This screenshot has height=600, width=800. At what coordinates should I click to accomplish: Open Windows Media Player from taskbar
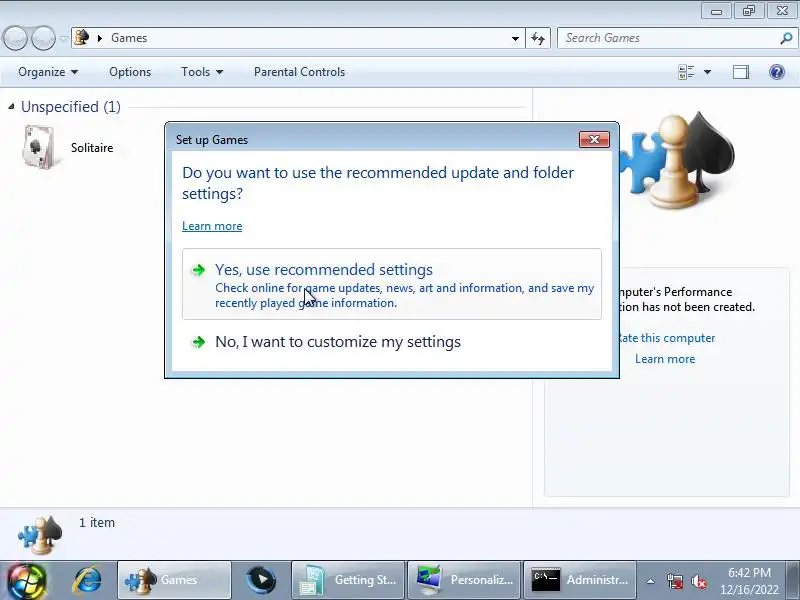coord(261,580)
